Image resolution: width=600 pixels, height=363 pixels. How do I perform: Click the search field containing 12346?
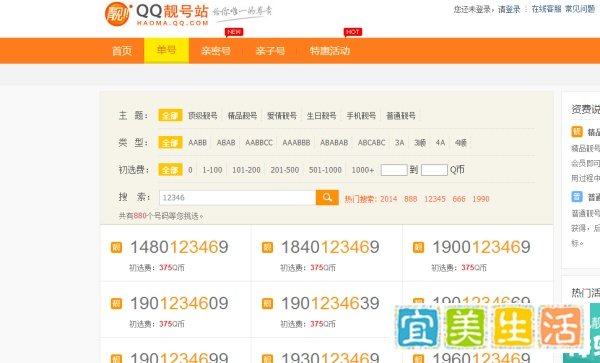(x=237, y=197)
